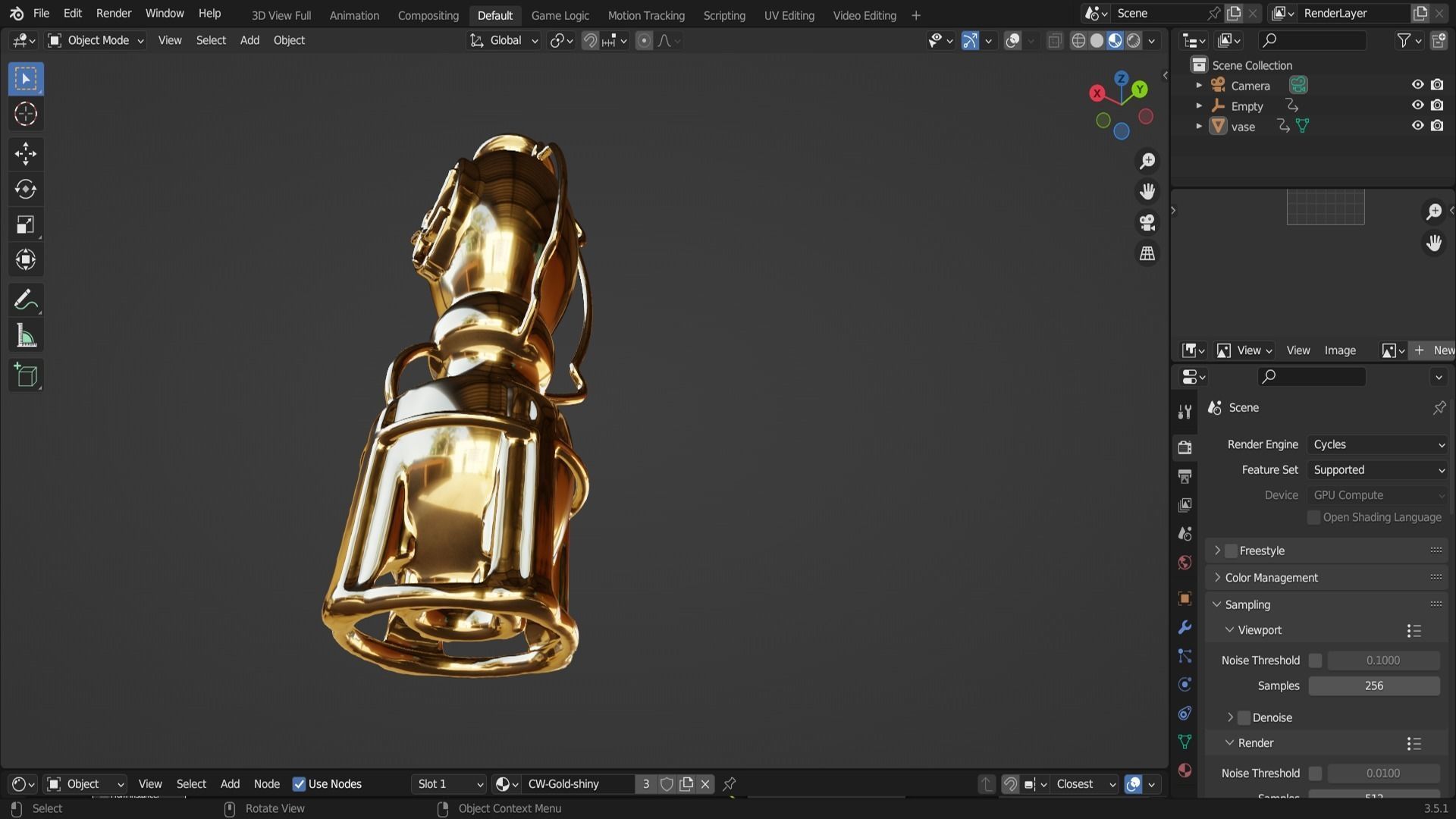Click material user count 3 button
Viewport: 1456px width, 819px height.
coord(646,784)
